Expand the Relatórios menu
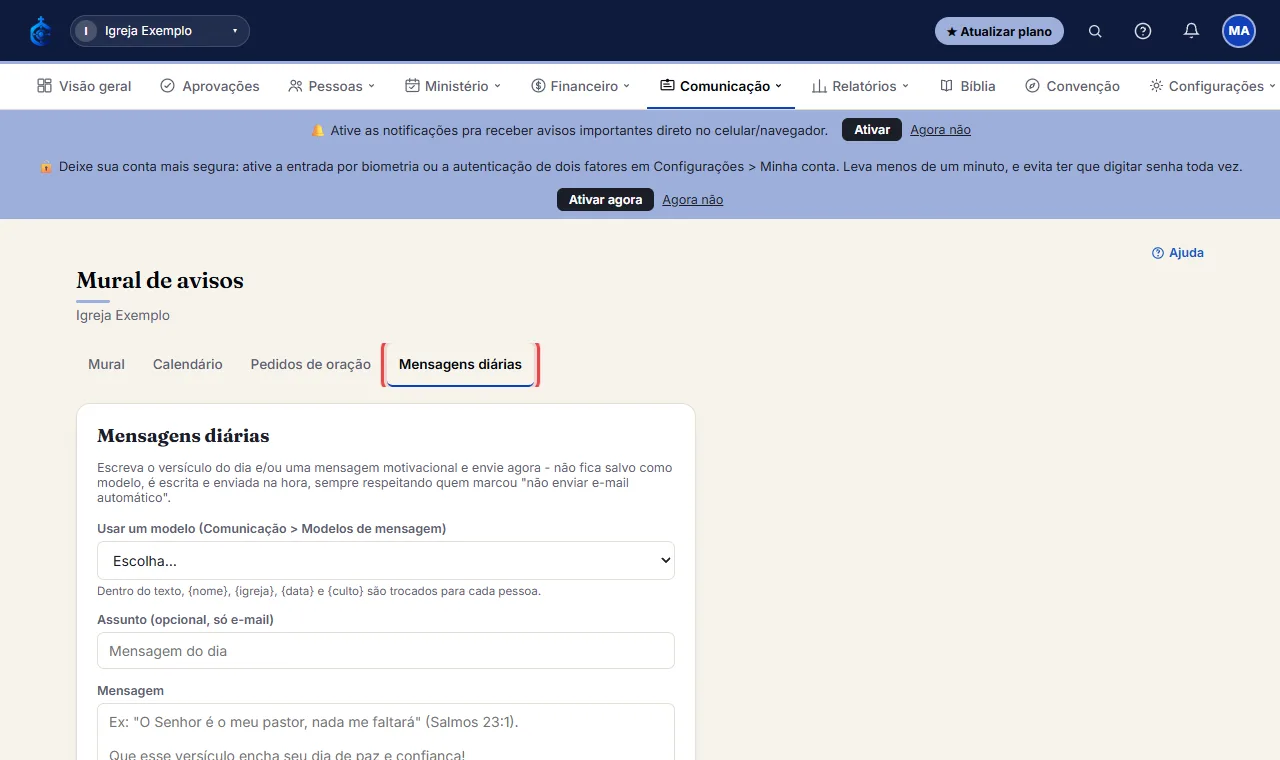Image resolution: width=1280 pixels, height=760 pixels. tap(860, 86)
